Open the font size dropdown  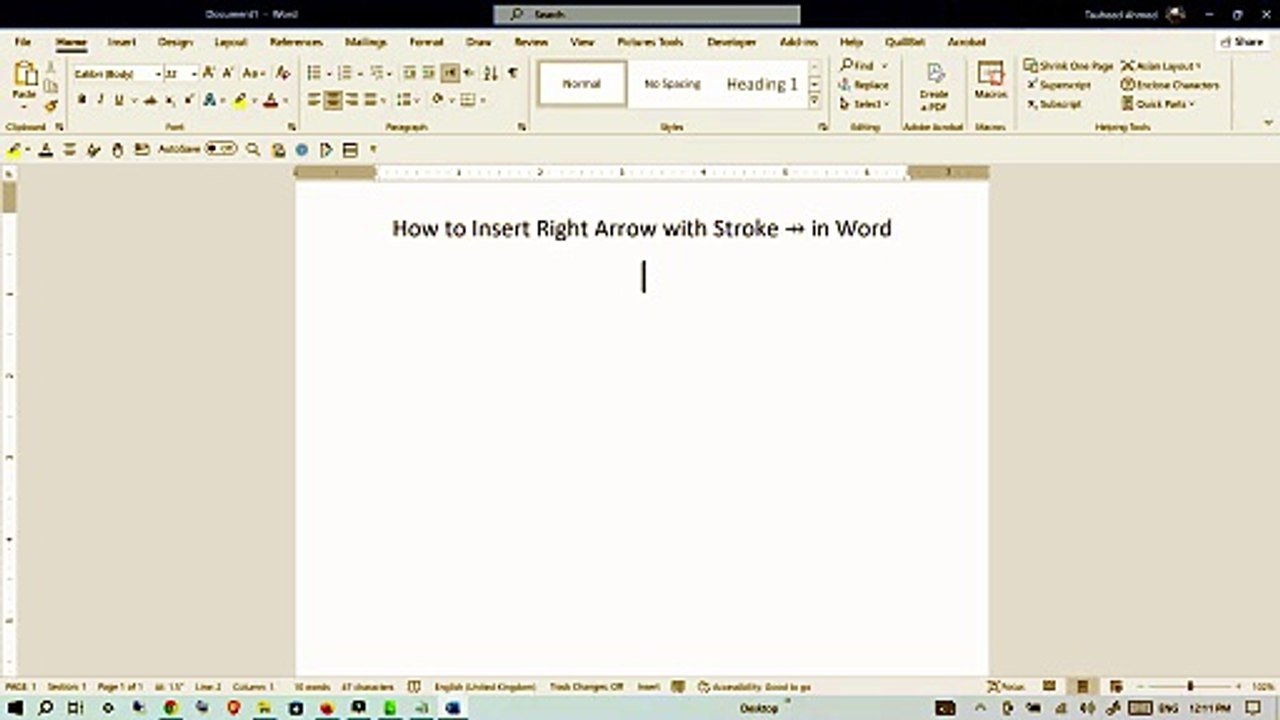pyautogui.click(x=194, y=74)
